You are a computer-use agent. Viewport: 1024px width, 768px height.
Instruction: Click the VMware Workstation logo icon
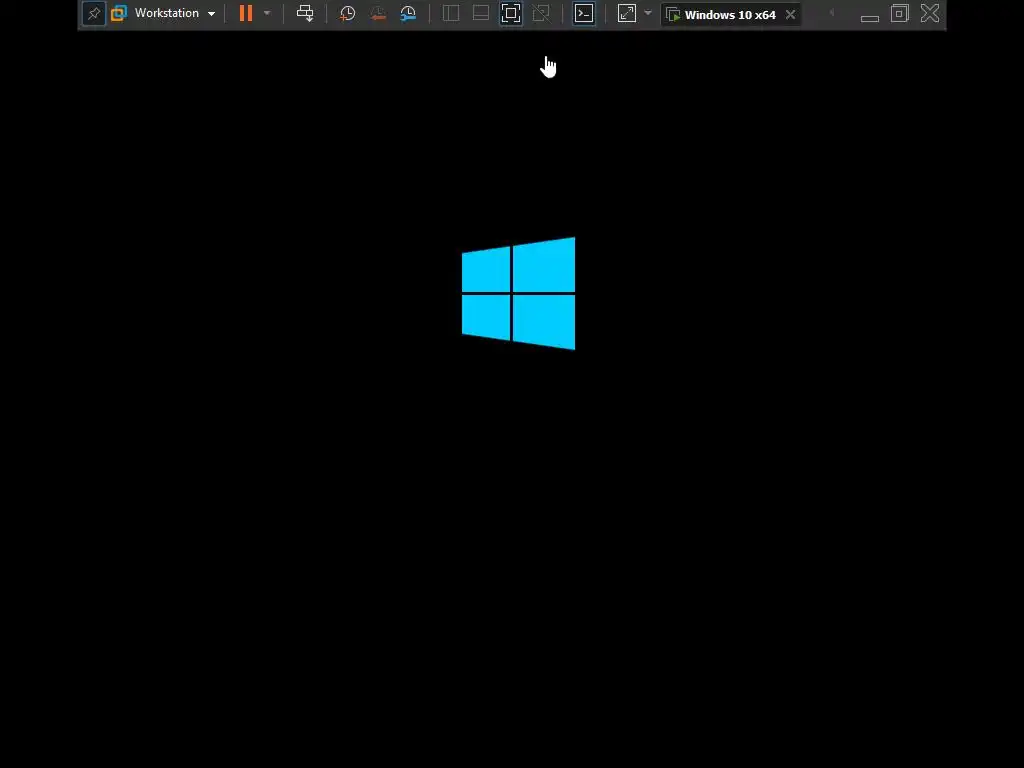coord(119,13)
